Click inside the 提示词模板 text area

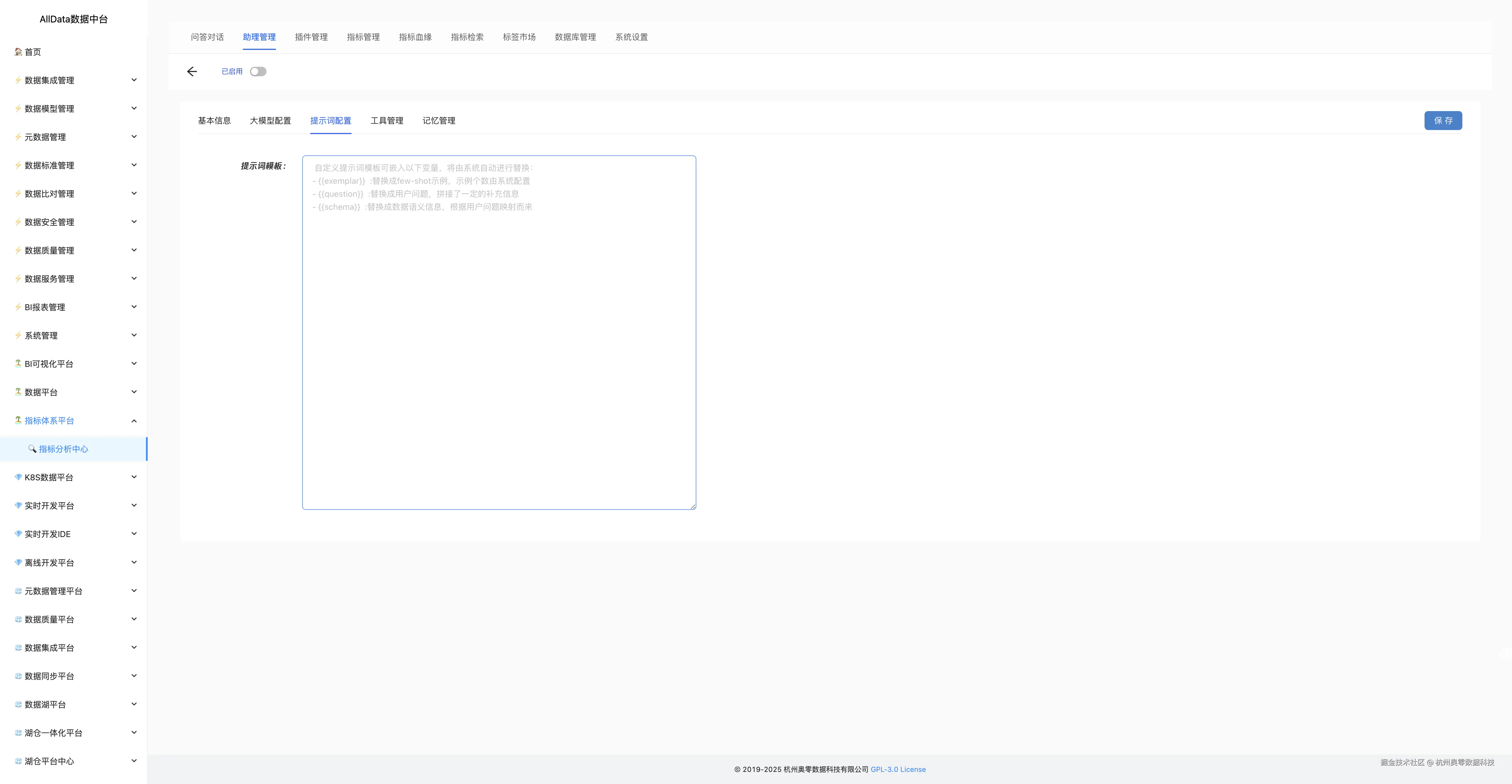click(499, 352)
